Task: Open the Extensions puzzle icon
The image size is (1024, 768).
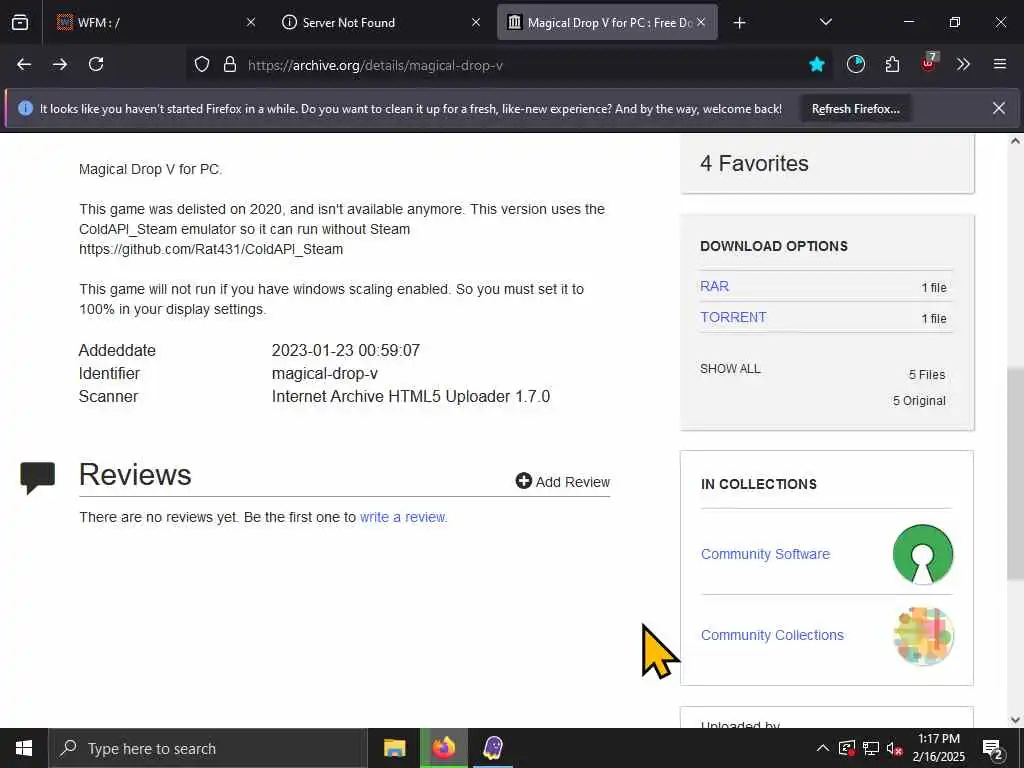Action: pyautogui.click(x=892, y=64)
